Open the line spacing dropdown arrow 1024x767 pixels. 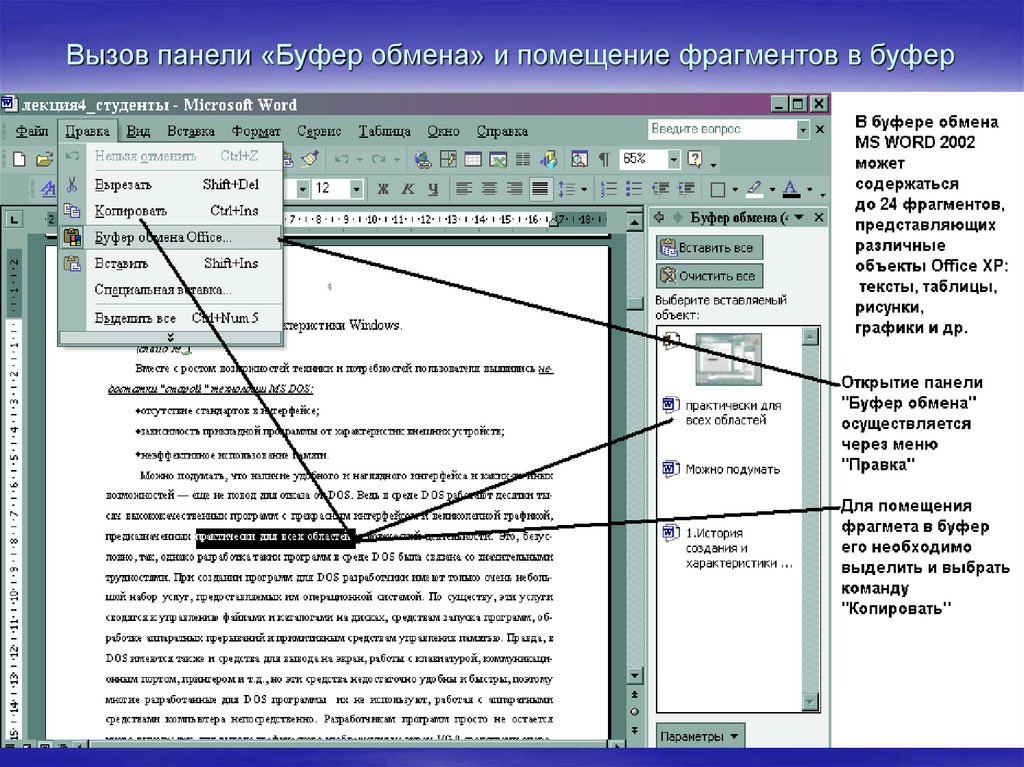click(x=583, y=190)
